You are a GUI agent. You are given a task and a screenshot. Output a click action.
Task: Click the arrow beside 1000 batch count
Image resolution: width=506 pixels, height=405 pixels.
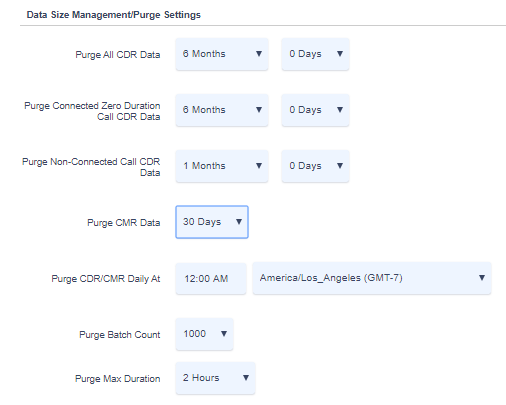tap(224, 334)
